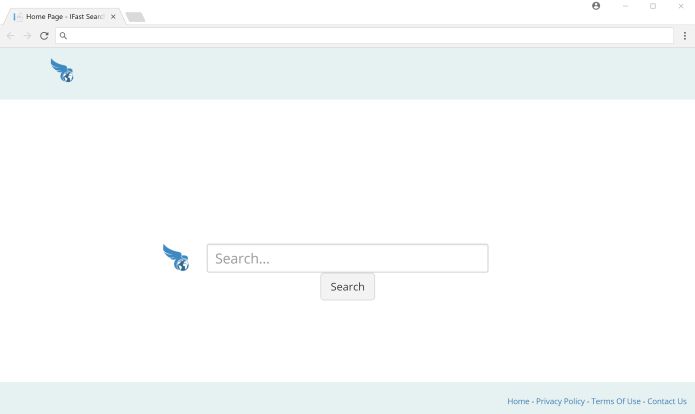Select the Home Page - IFast Search tab
Image resolution: width=695 pixels, height=414 pixels.
(x=64, y=16)
